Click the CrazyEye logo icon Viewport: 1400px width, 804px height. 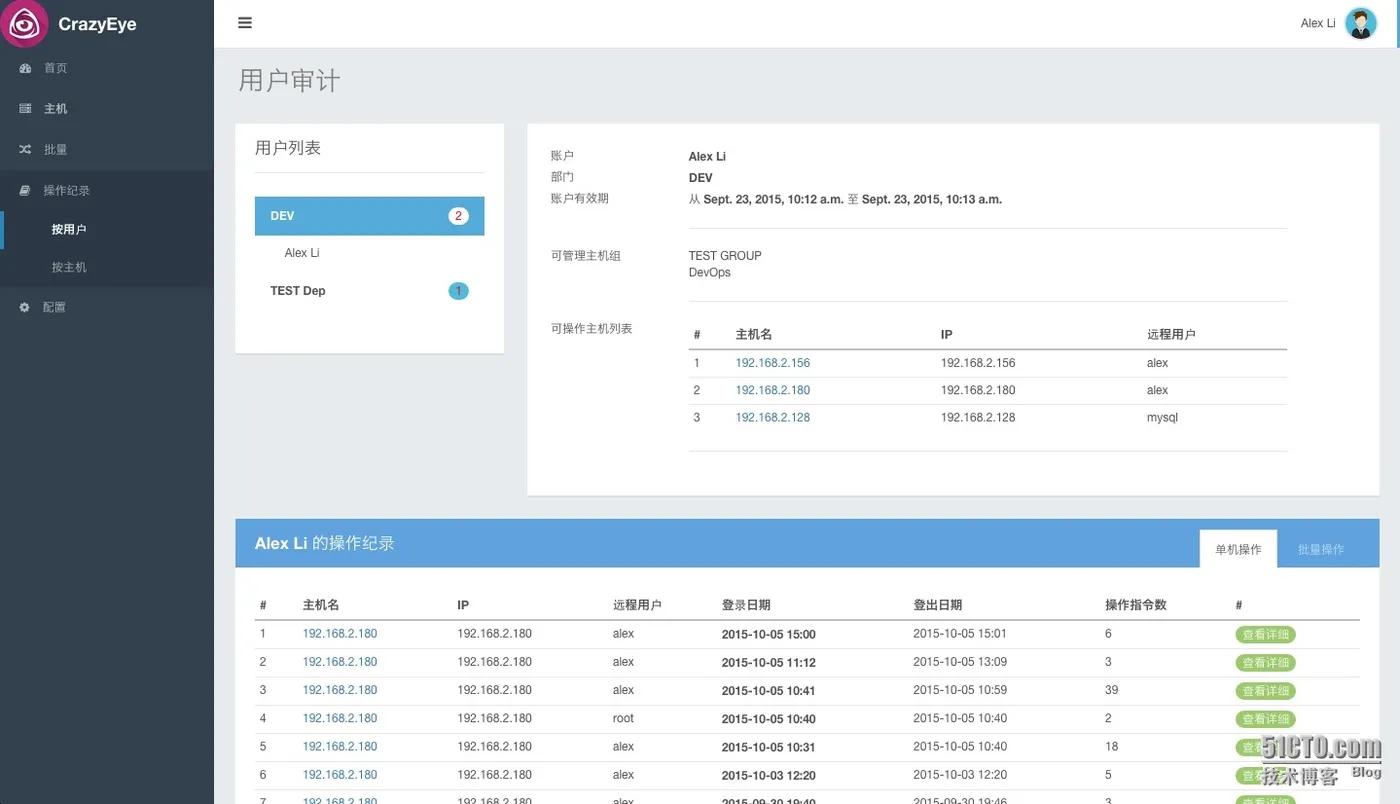24,24
